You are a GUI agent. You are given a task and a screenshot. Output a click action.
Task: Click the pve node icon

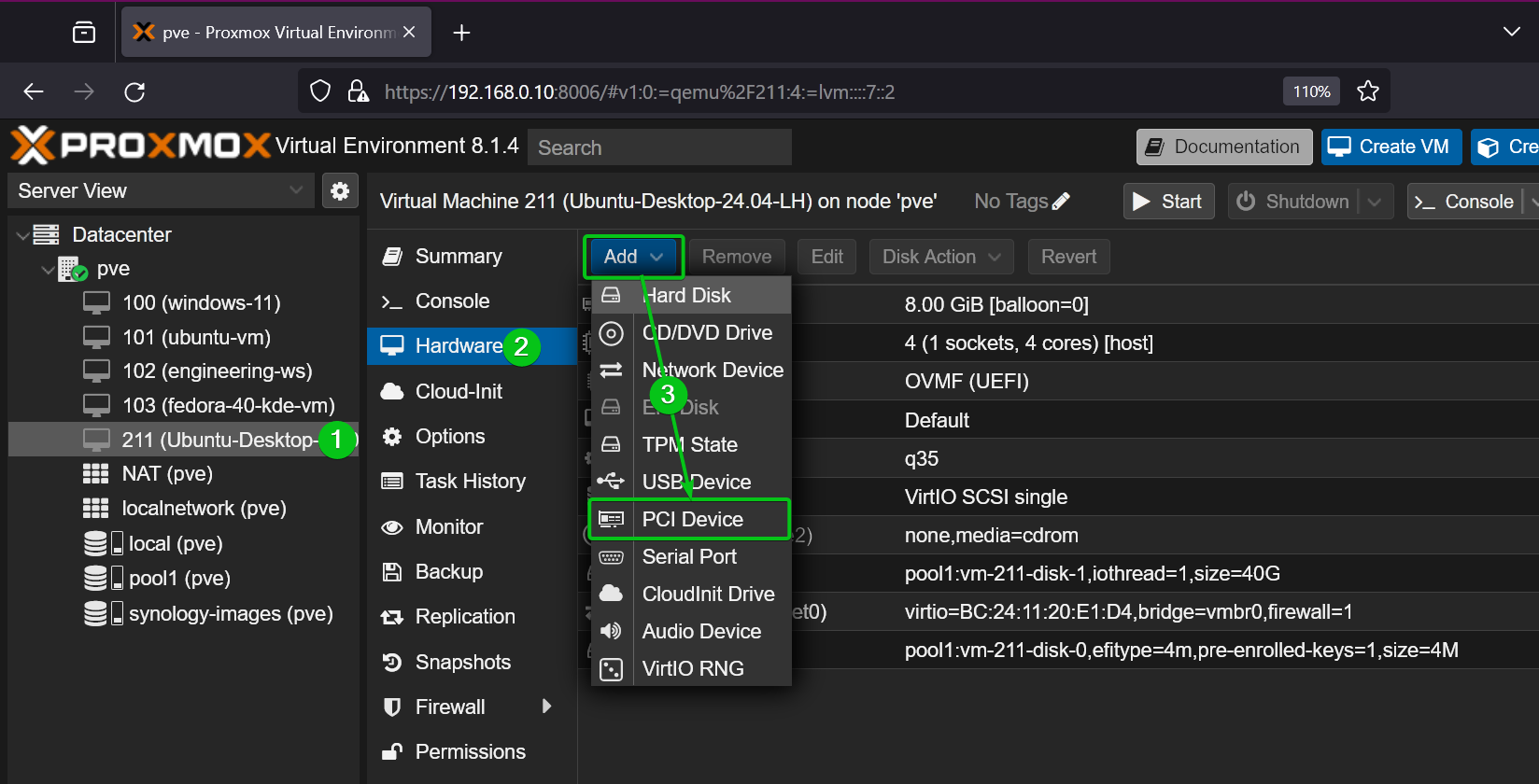pyautogui.click(x=73, y=269)
